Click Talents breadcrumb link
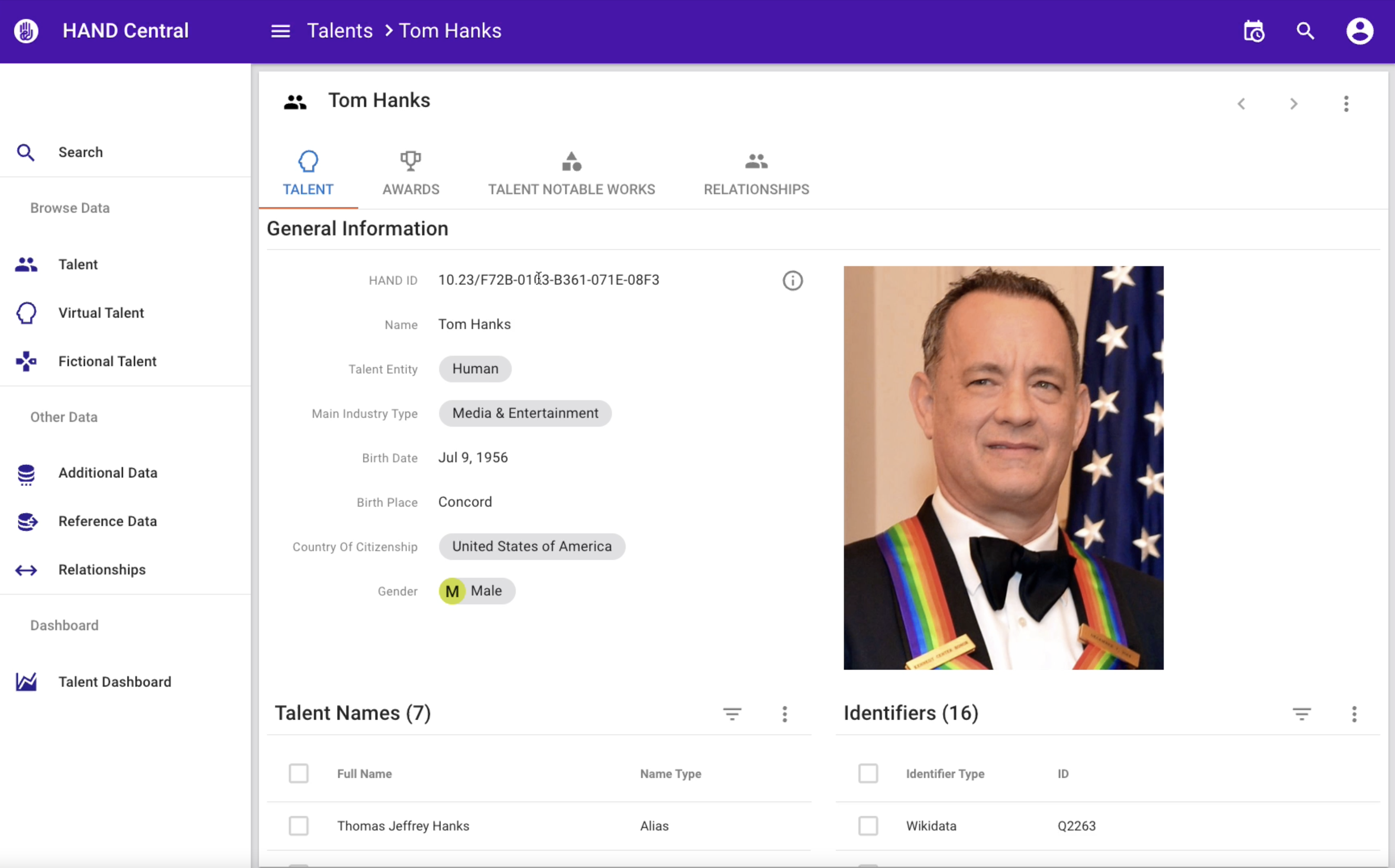 (x=339, y=31)
